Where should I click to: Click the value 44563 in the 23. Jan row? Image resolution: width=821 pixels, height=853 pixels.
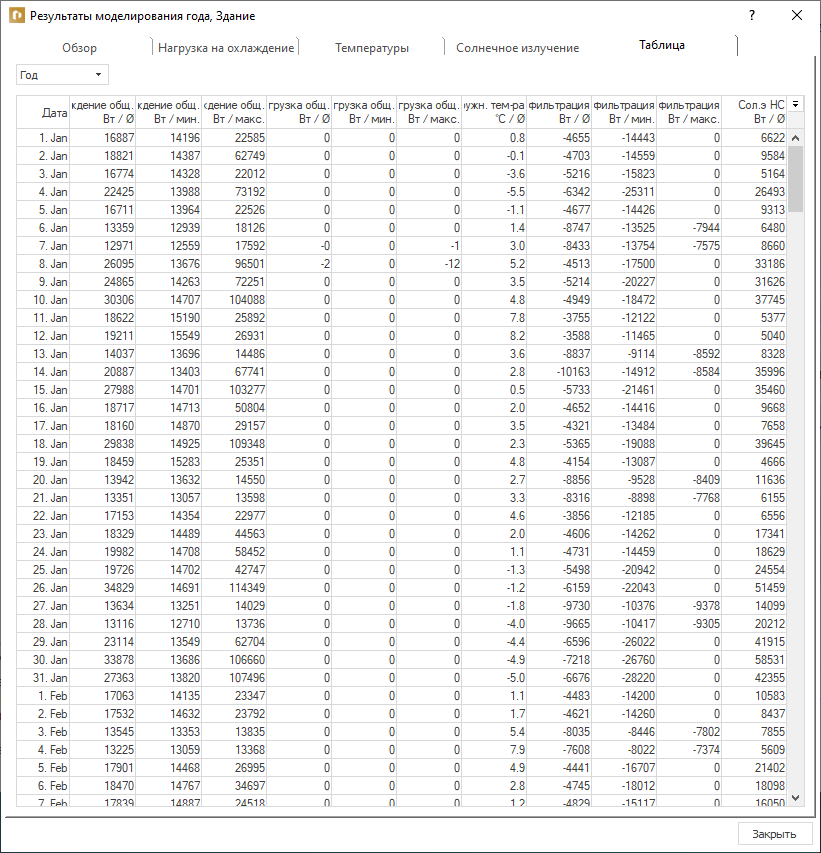pyautogui.click(x=250, y=534)
